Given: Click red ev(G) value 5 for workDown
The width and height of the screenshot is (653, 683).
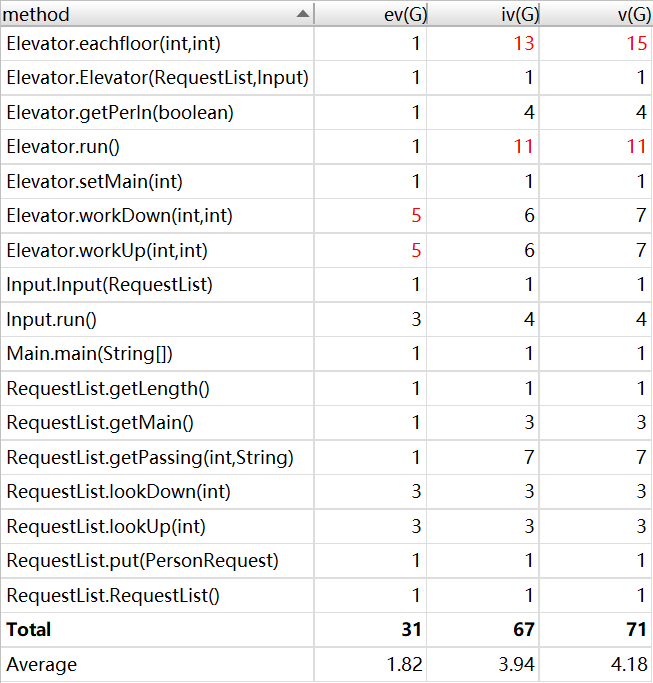Looking at the screenshot, I should point(416,216).
